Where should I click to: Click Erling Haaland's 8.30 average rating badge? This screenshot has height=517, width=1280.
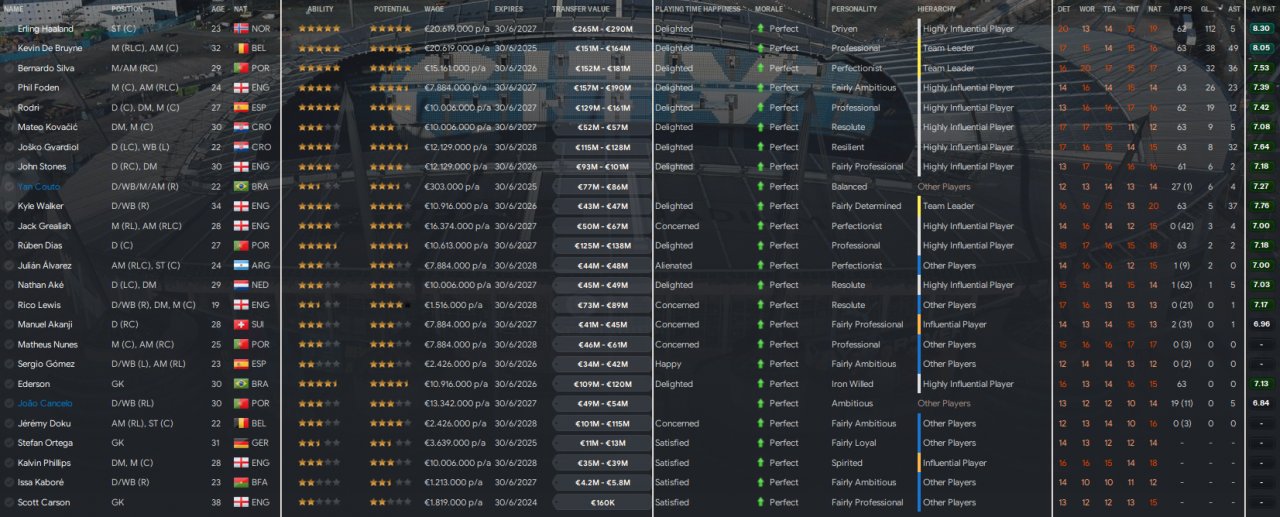(x=1262, y=28)
